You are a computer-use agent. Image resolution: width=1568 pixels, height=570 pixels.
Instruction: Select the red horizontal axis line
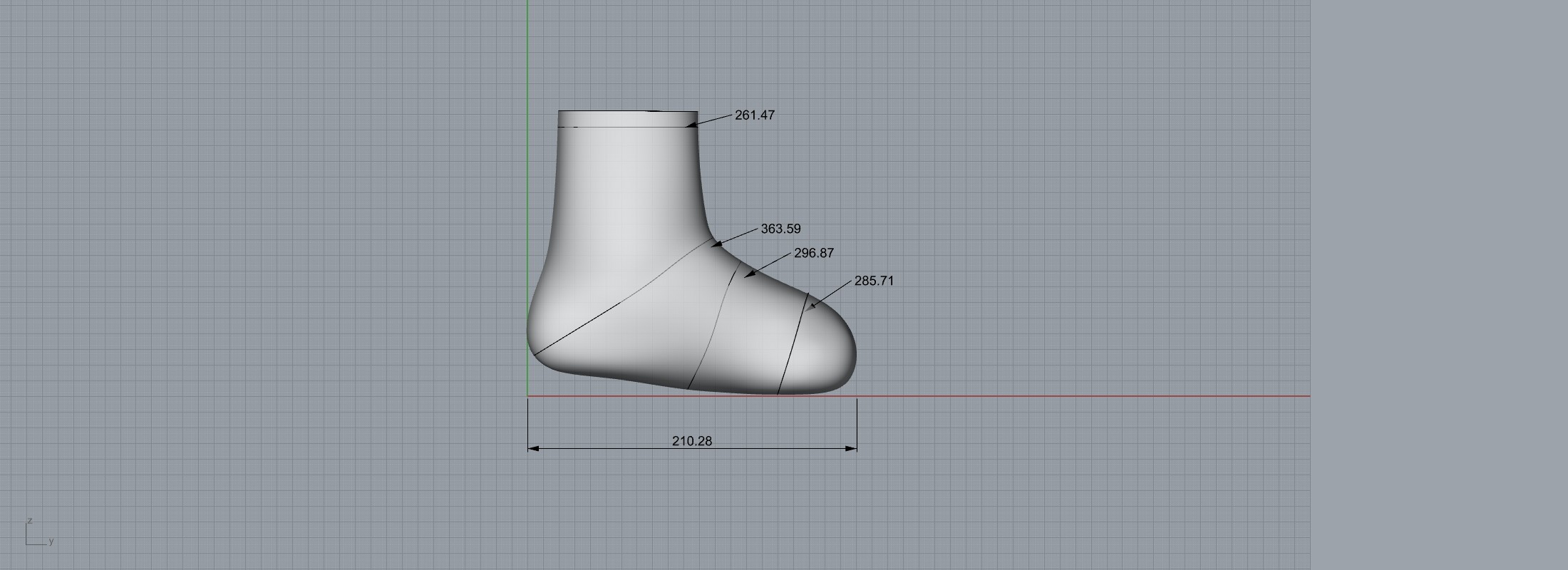pyautogui.click(x=1069, y=396)
